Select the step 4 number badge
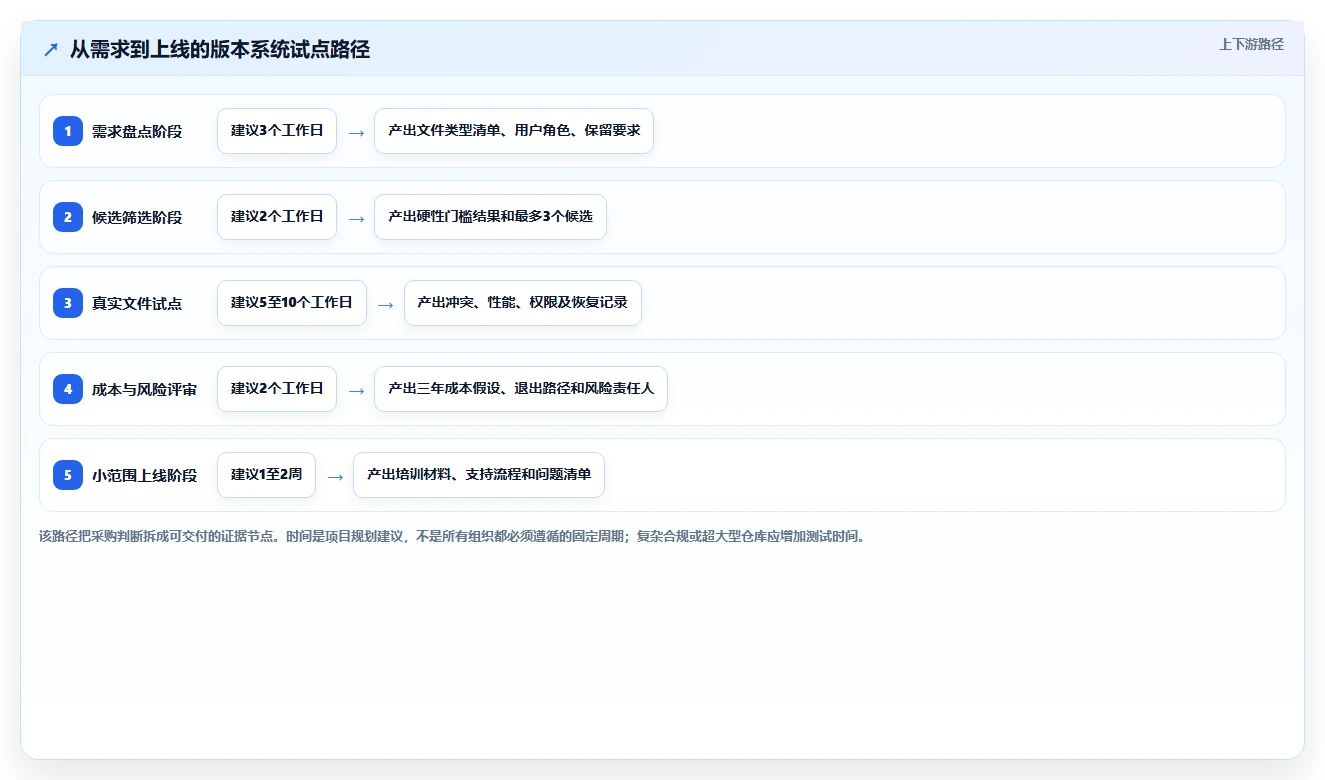Image resolution: width=1325 pixels, height=780 pixels. [x=68, y=389]
